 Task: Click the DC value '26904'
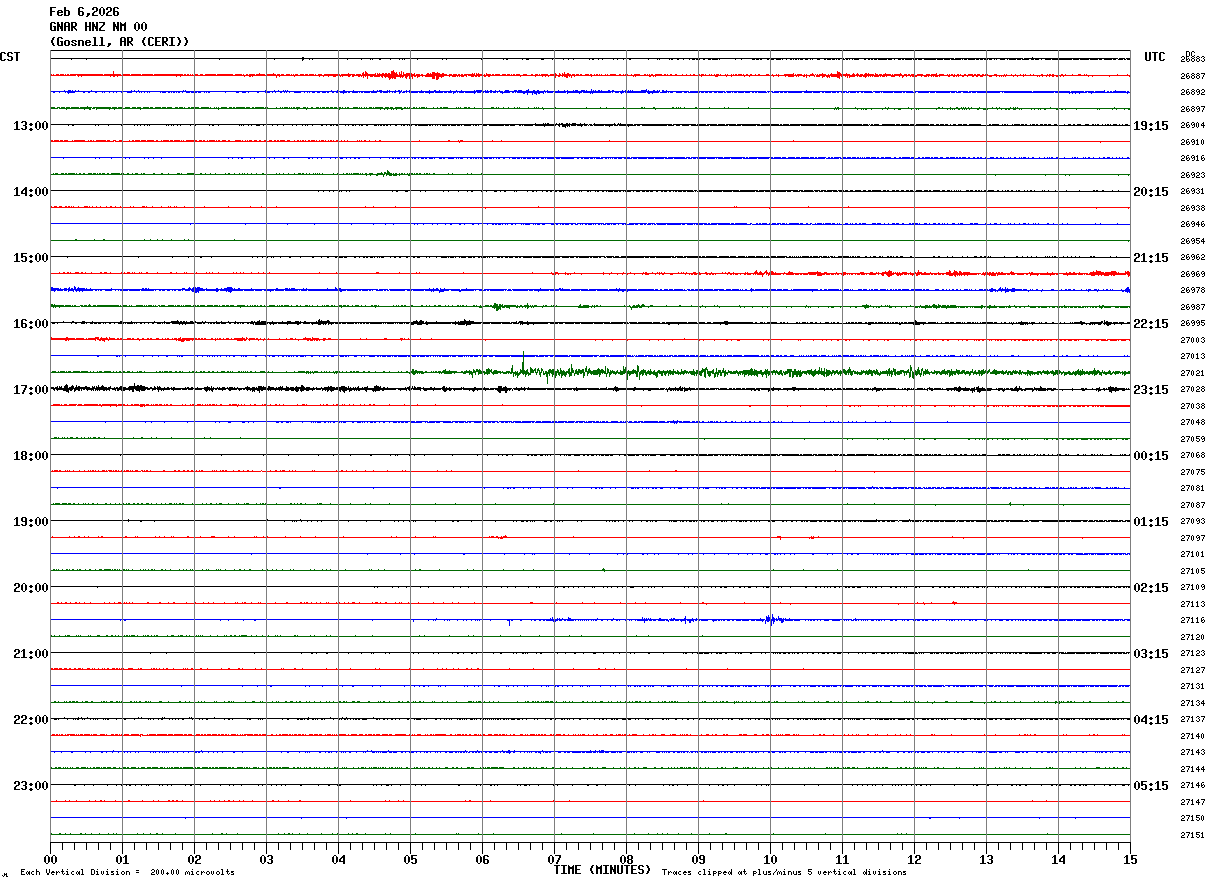pos(1192,126)
